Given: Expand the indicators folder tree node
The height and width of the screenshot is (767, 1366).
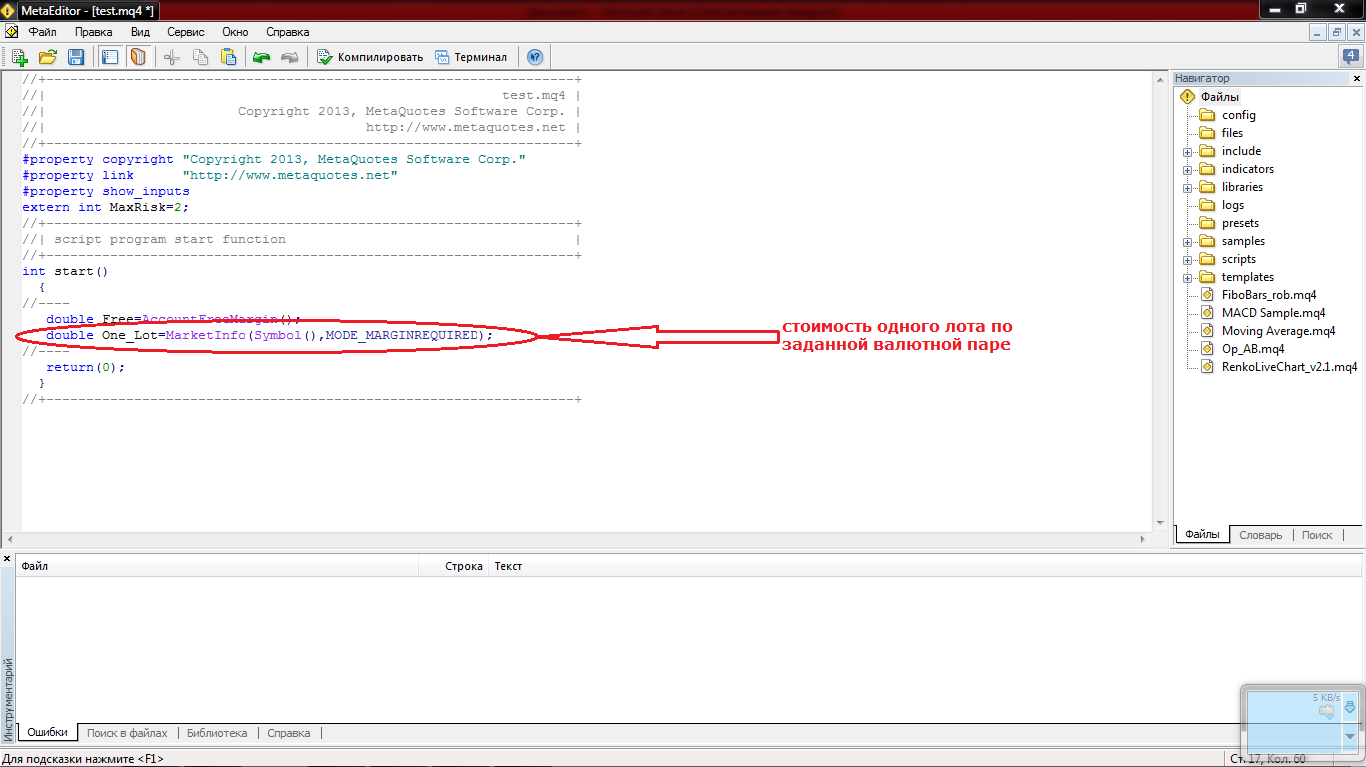Looking at the screenshot, I should click(1188, 170).
